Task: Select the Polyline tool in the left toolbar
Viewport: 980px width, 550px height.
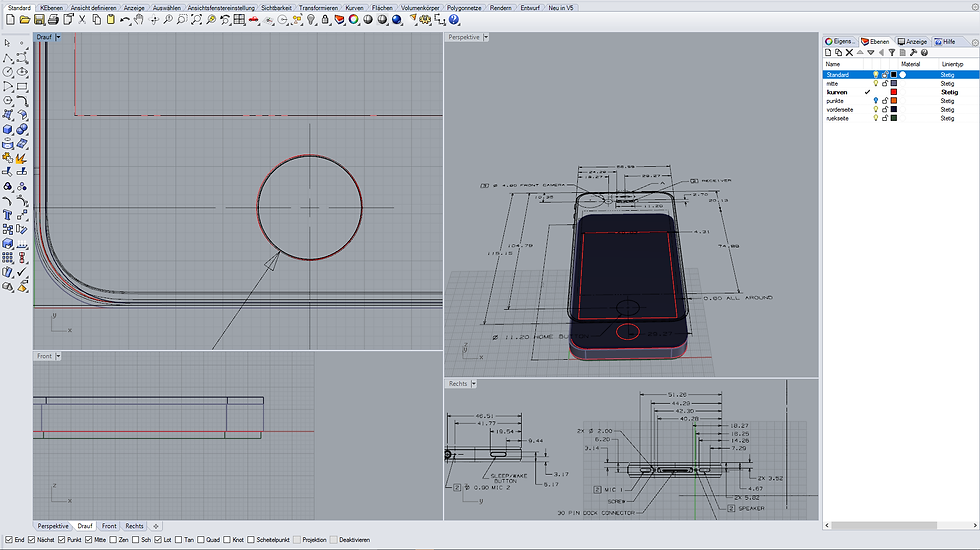Action: (8, 58)
